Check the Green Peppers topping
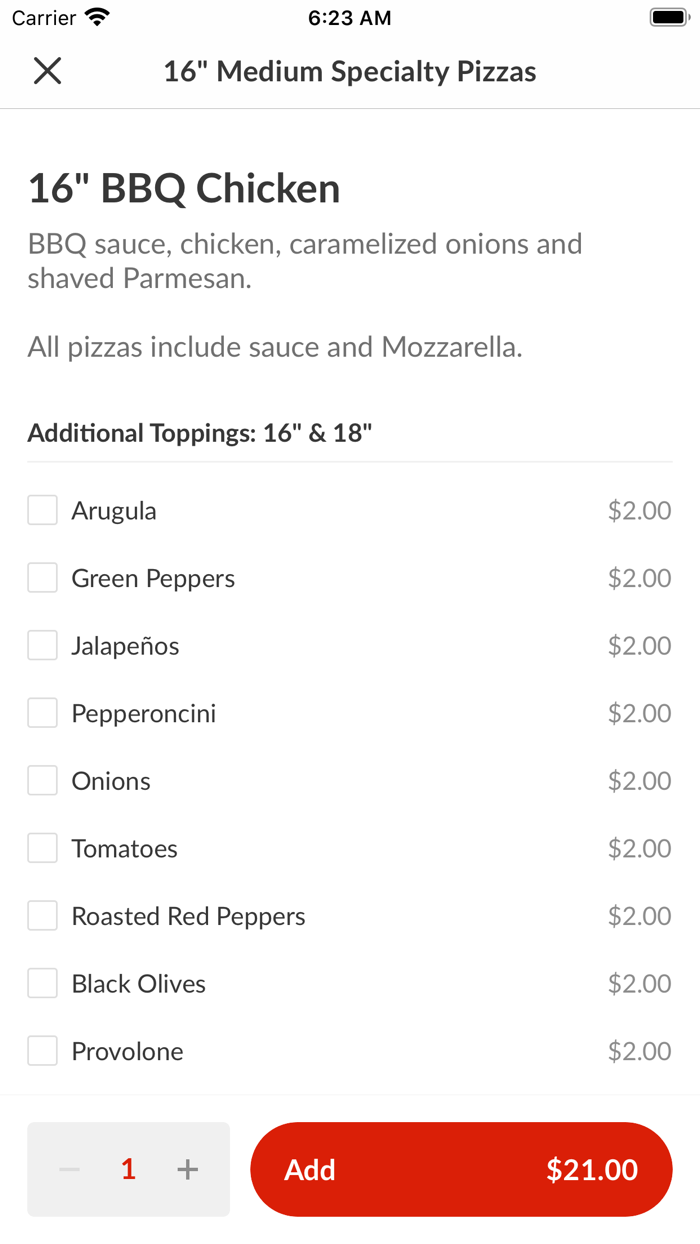The width and height of the screenshot is (700, 1244). tap(41, 577)
